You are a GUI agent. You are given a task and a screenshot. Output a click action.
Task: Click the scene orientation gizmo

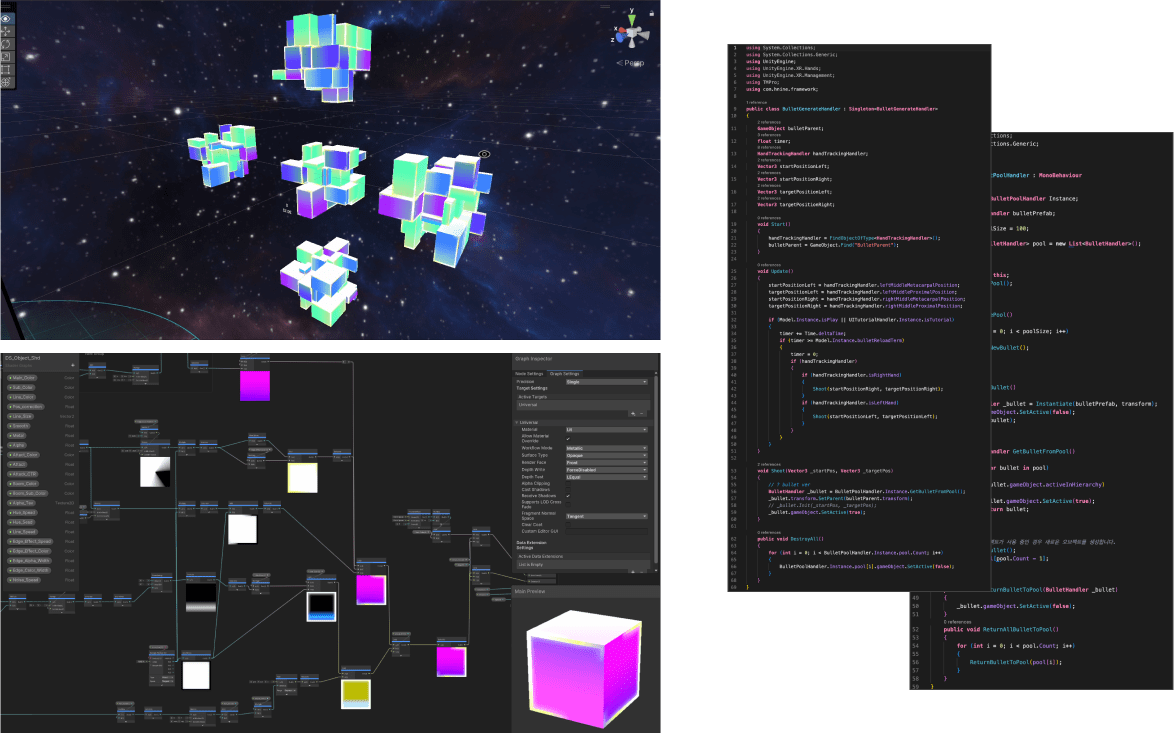coord(632,34)
